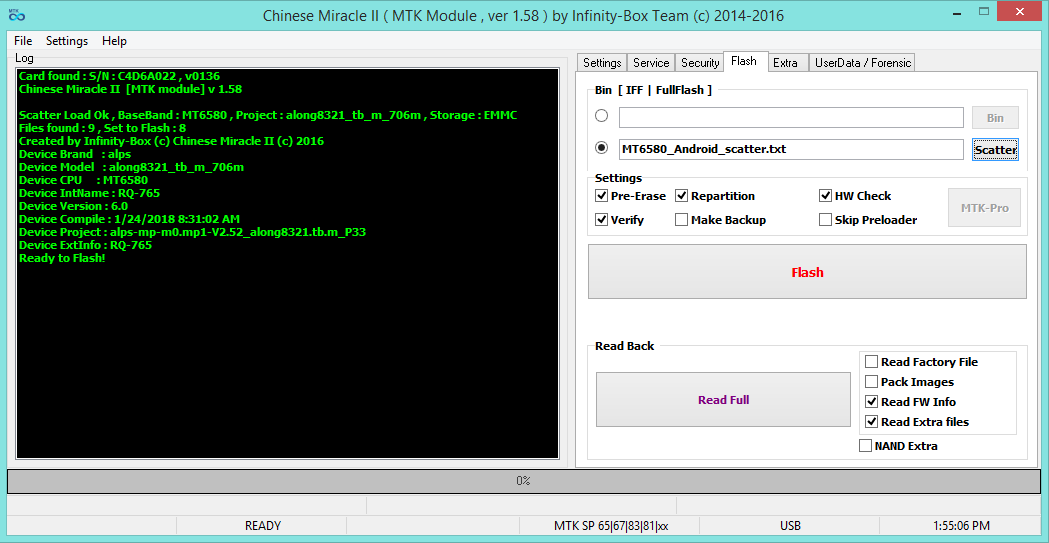The image size is (1049, 543).
Task: Click the 'Device Project : alps-mp-m0.mp1' log line
Action: (192, 232)
